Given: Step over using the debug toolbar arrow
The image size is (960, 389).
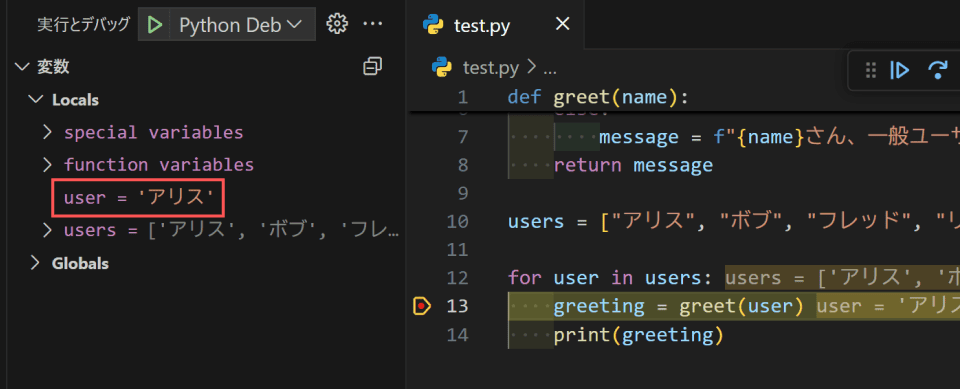Looking at the screenshot, I should [937, 70].
